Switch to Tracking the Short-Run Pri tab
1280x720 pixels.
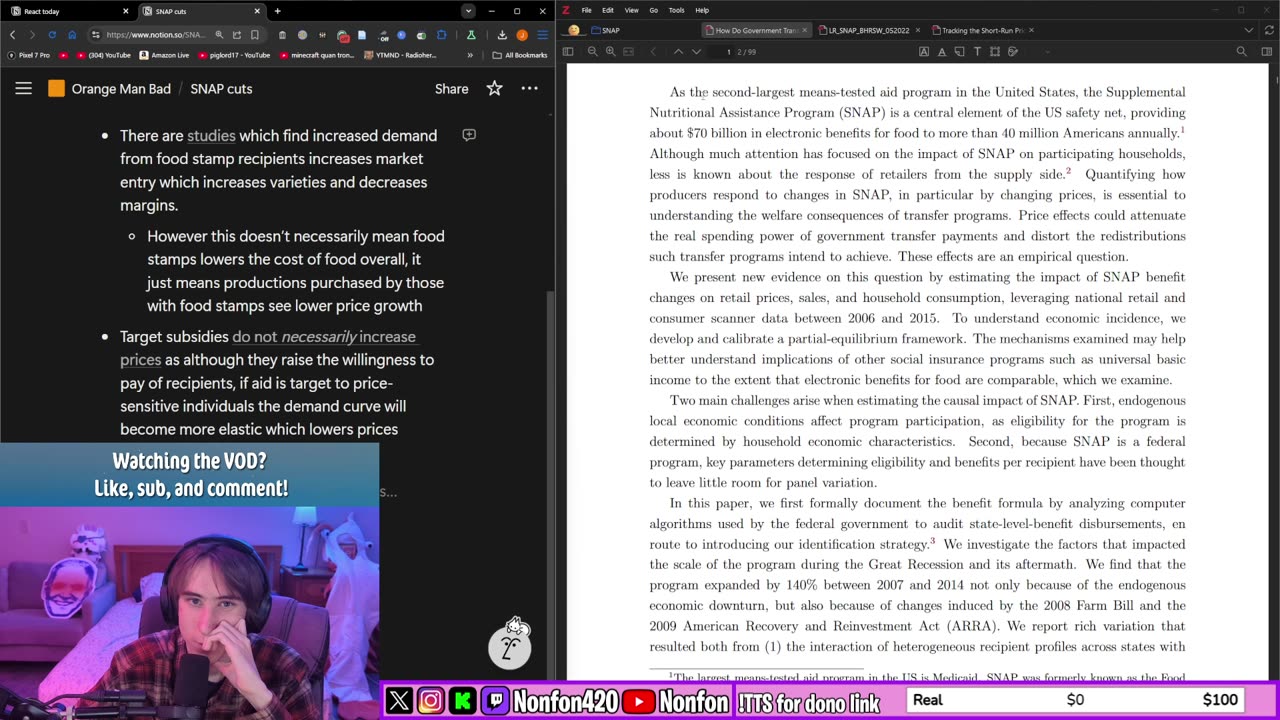coord(982,30)
